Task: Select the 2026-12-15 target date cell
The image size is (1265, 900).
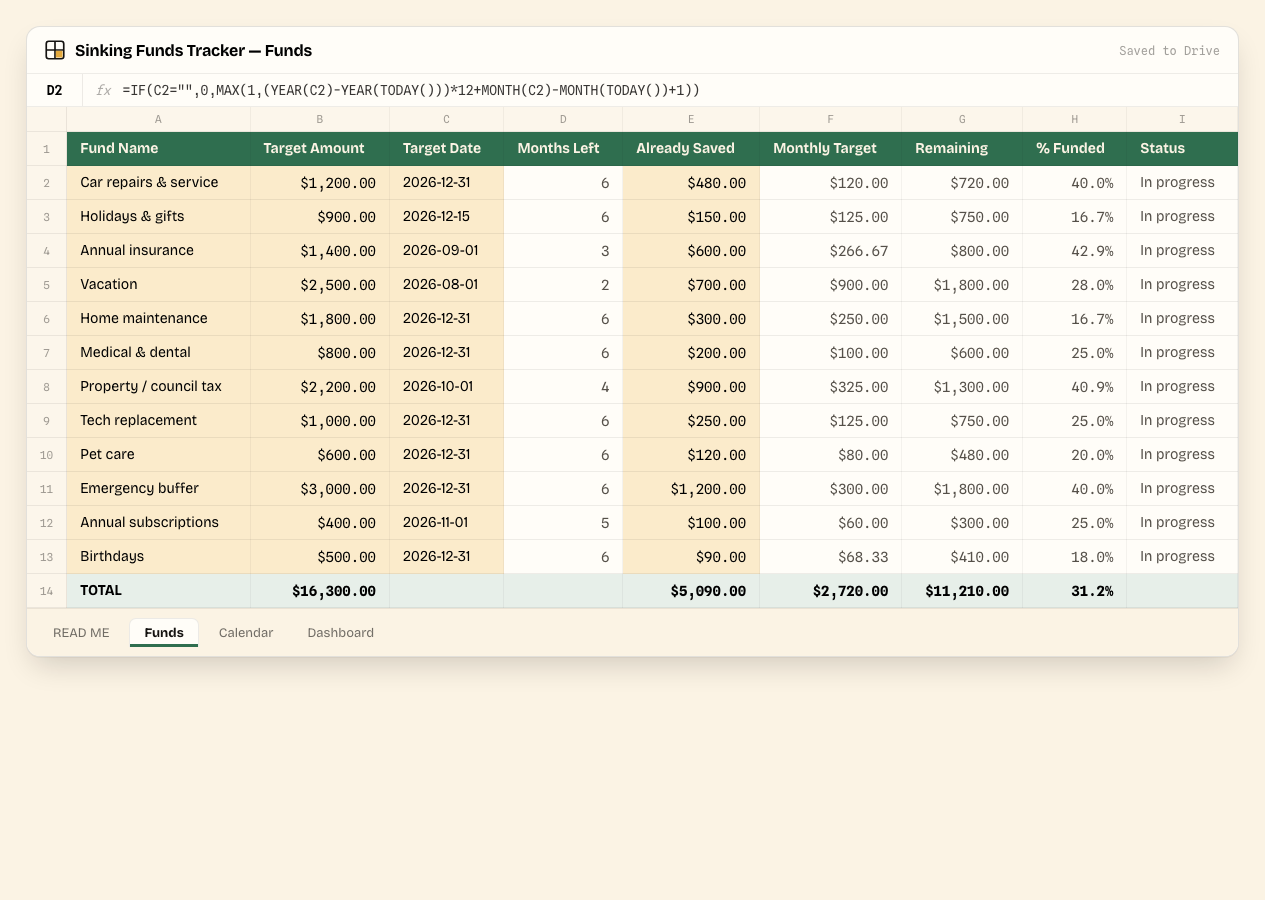Action: 447,217
